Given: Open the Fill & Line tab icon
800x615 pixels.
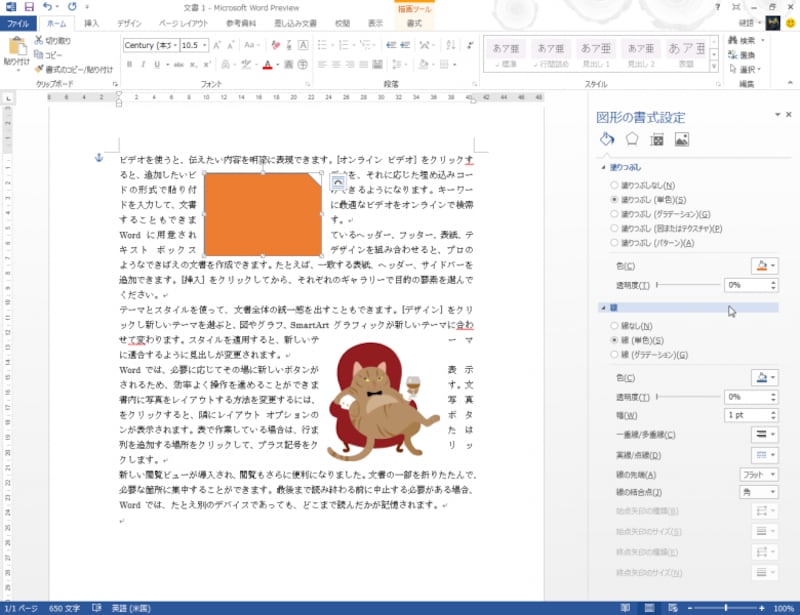Looking at the screenshot, I should tap(606, 139).
